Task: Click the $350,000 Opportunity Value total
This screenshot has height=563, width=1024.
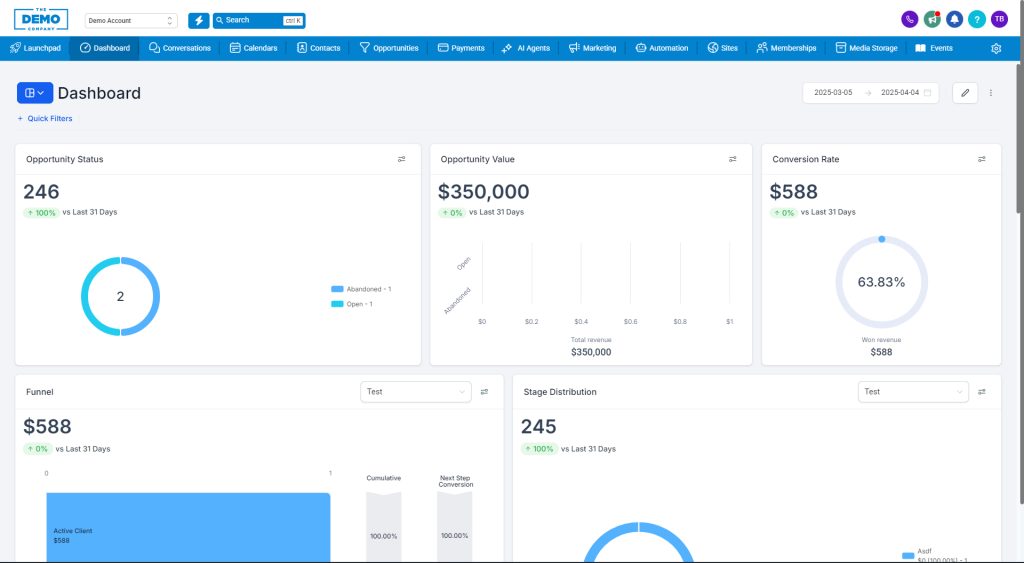Action: (x=483, y=192)
